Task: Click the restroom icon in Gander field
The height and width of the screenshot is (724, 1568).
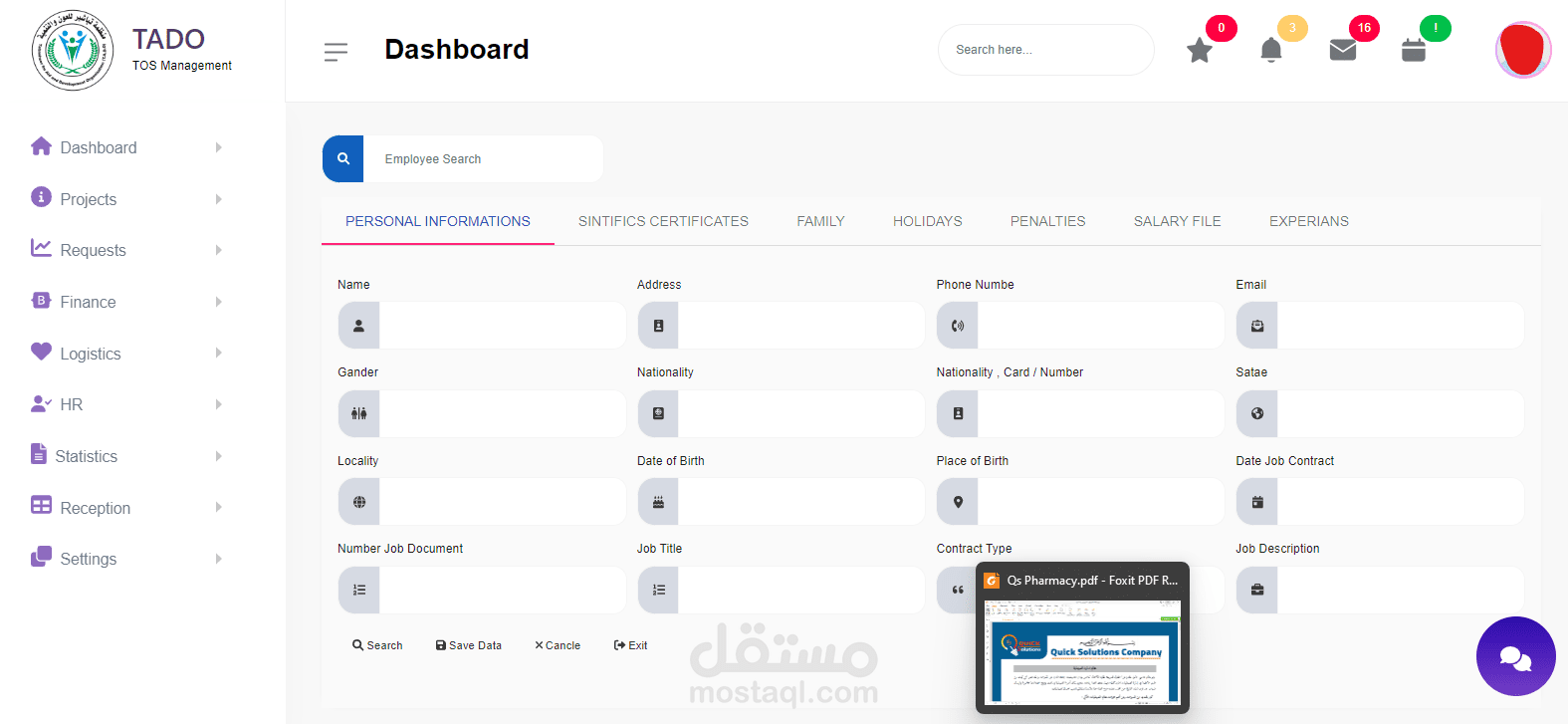Action: coord(359,413)
